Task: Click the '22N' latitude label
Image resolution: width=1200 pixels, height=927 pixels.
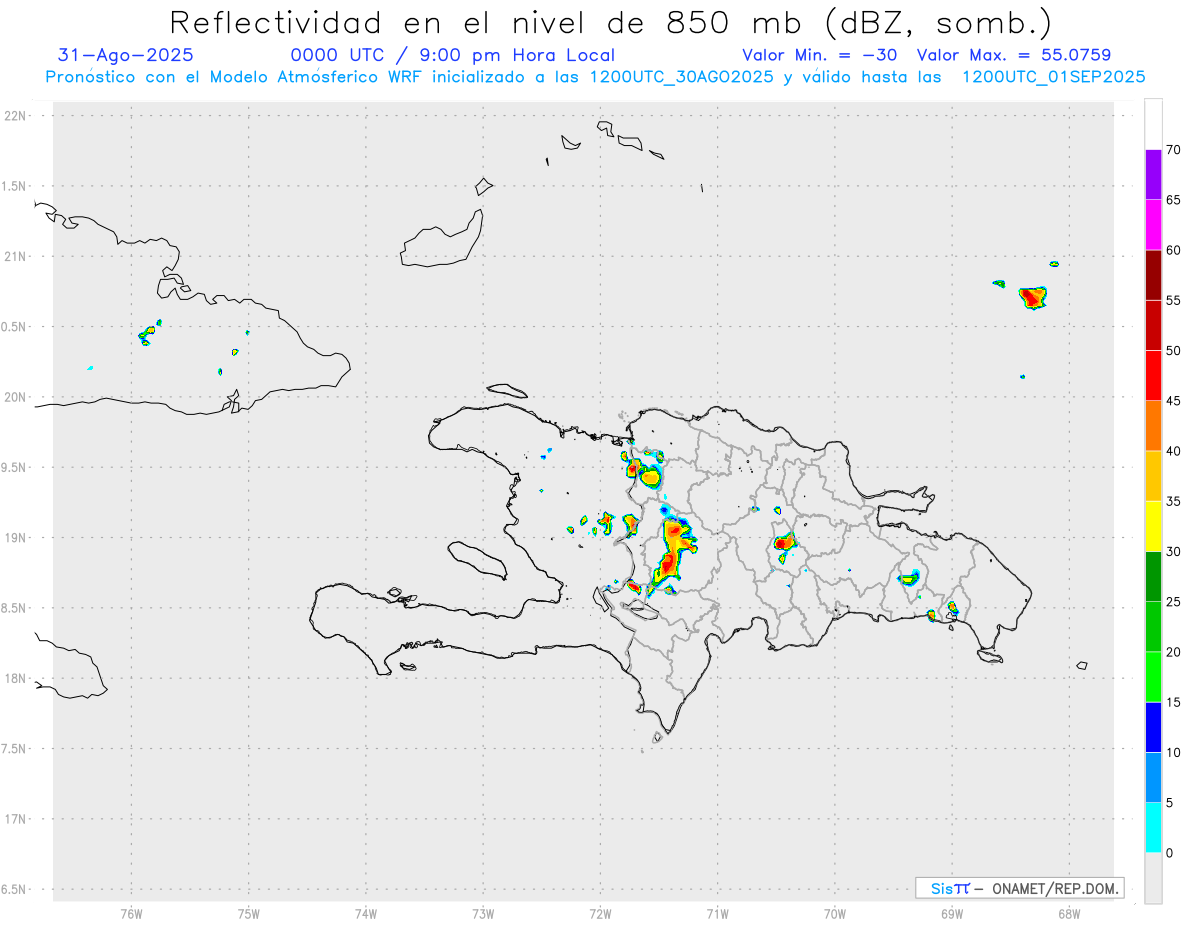Action: (x=16, y=115)
